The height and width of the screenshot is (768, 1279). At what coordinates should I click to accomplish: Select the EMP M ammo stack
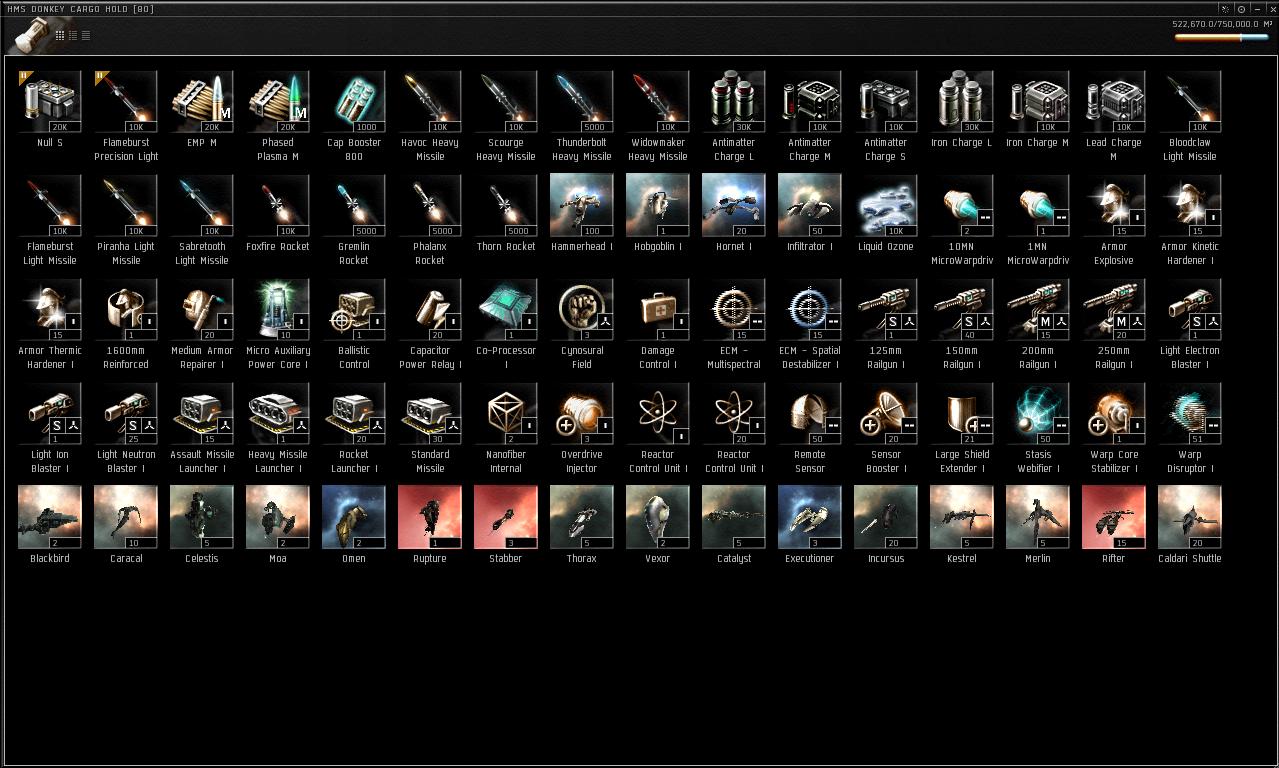tap(202, 101)
